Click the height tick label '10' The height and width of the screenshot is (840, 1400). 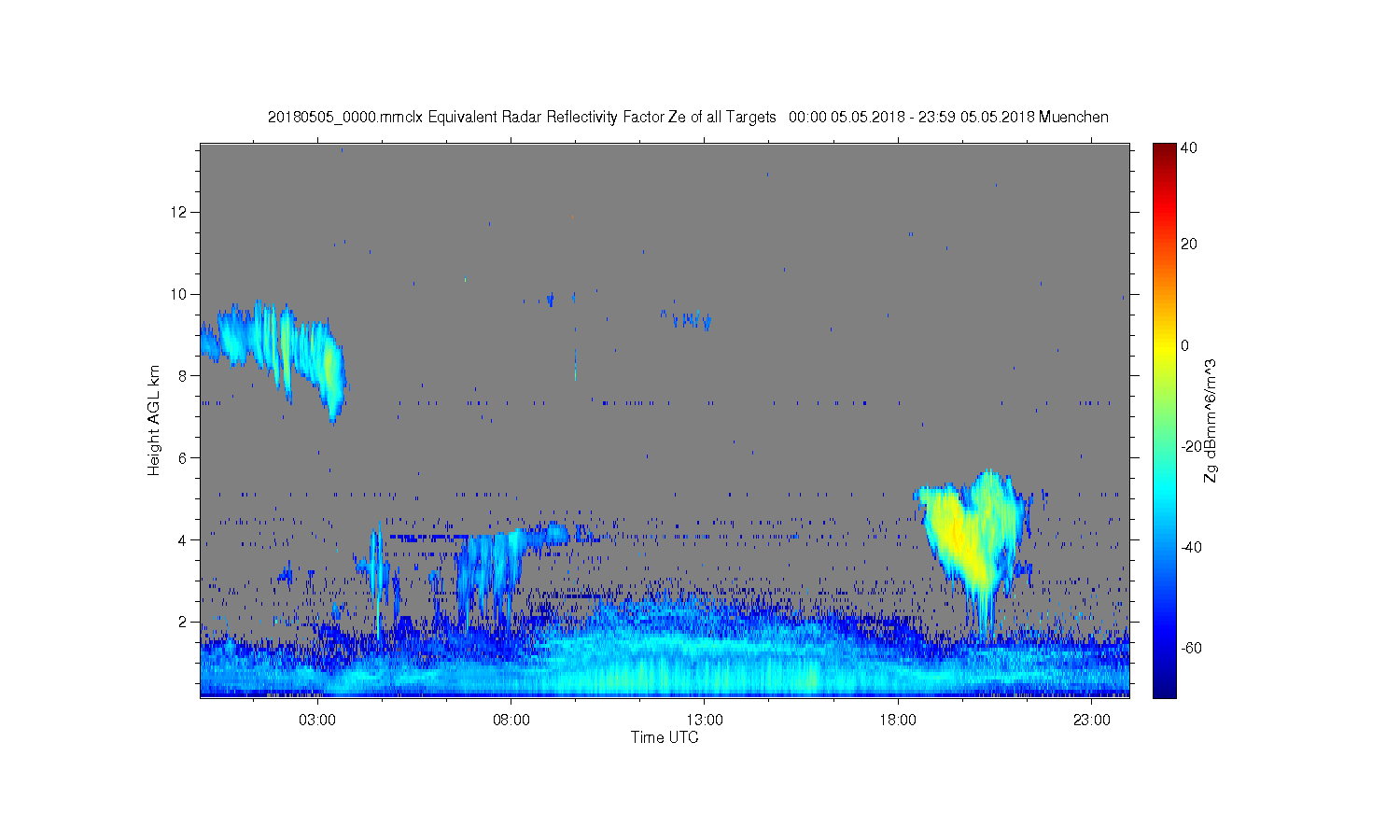[180, 294]
